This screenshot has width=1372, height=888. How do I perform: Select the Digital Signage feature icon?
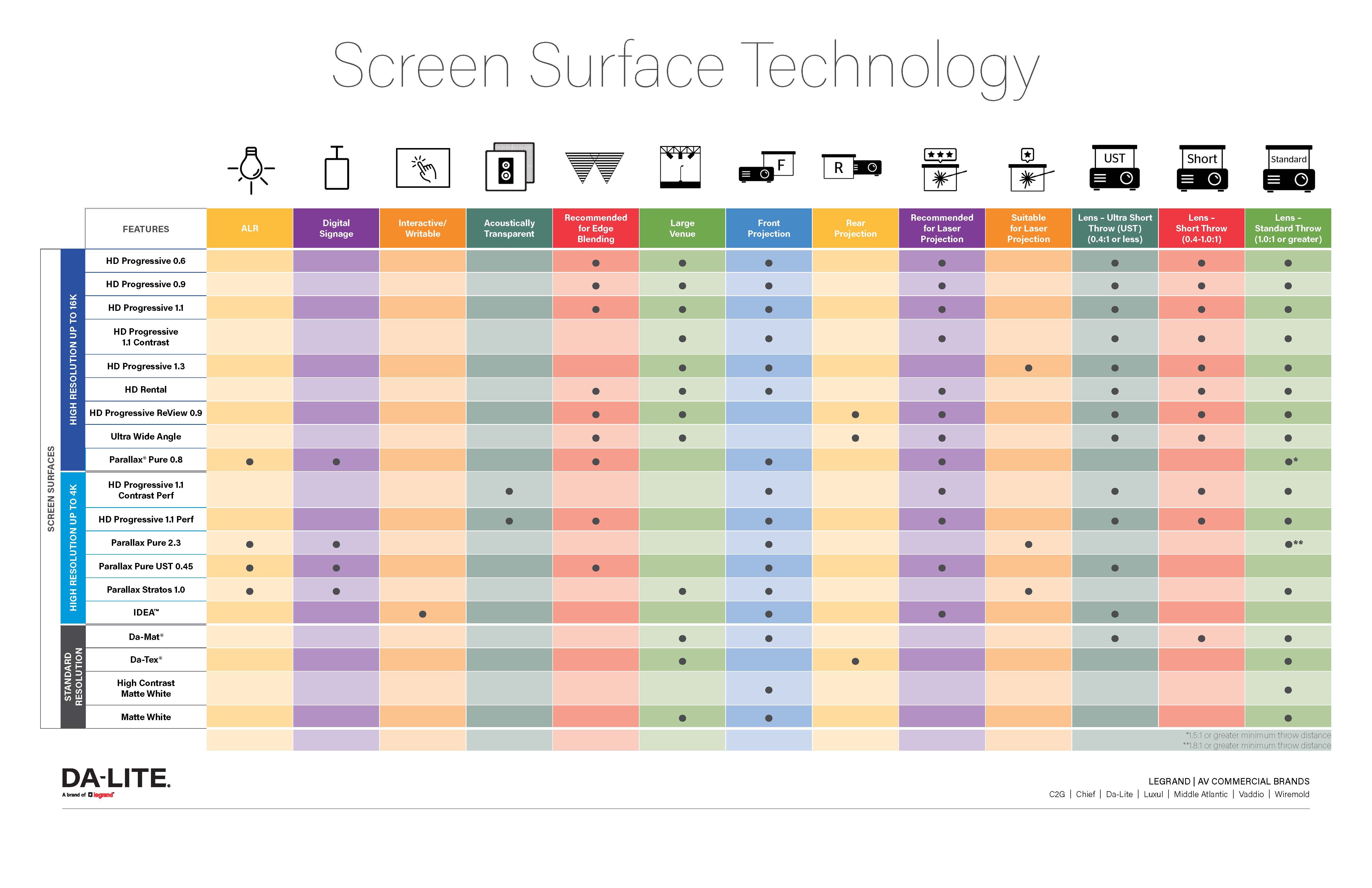pyautogui.click(x=336, y=175)
